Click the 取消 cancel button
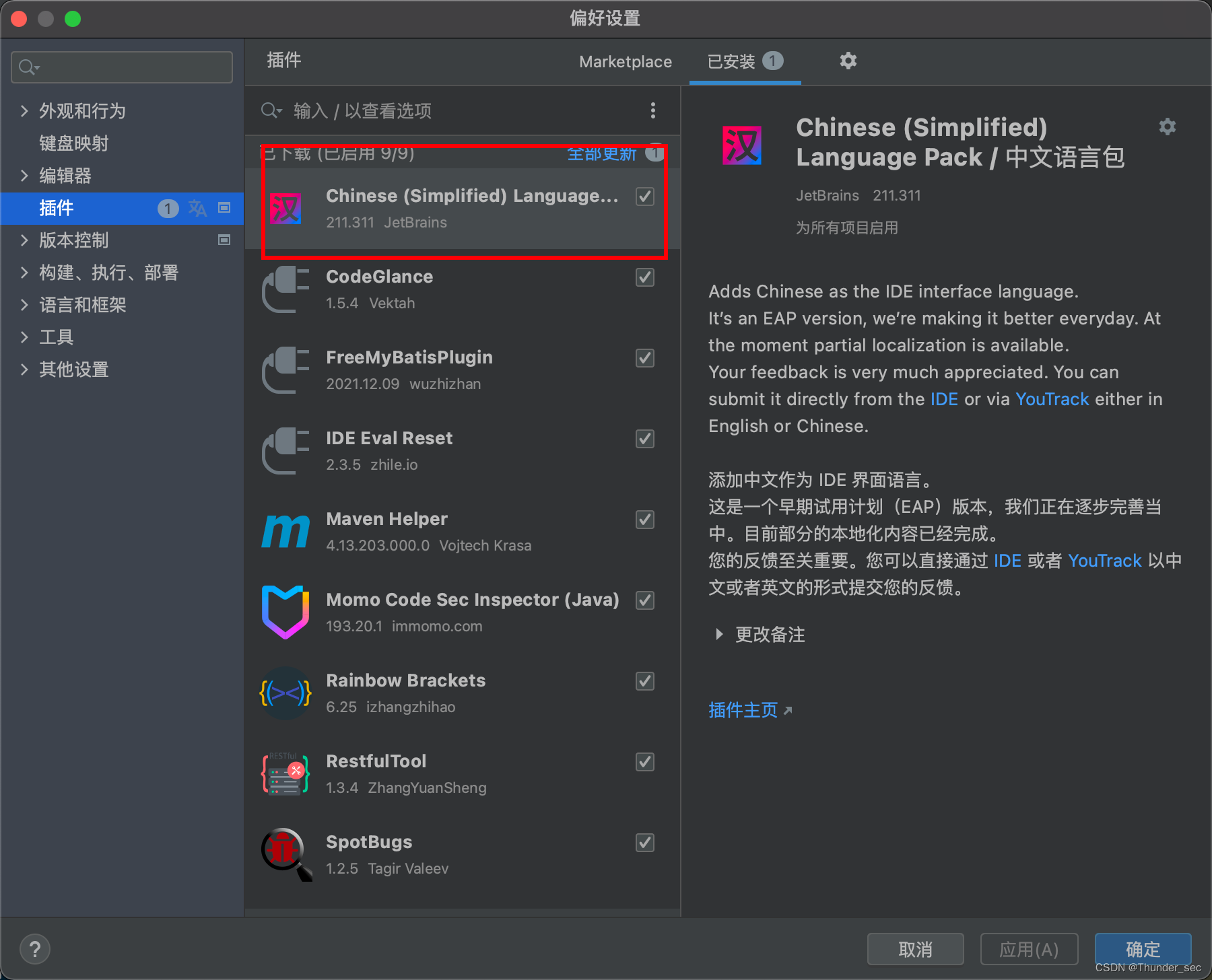The image size is (1212, 980). click(915, 950)
